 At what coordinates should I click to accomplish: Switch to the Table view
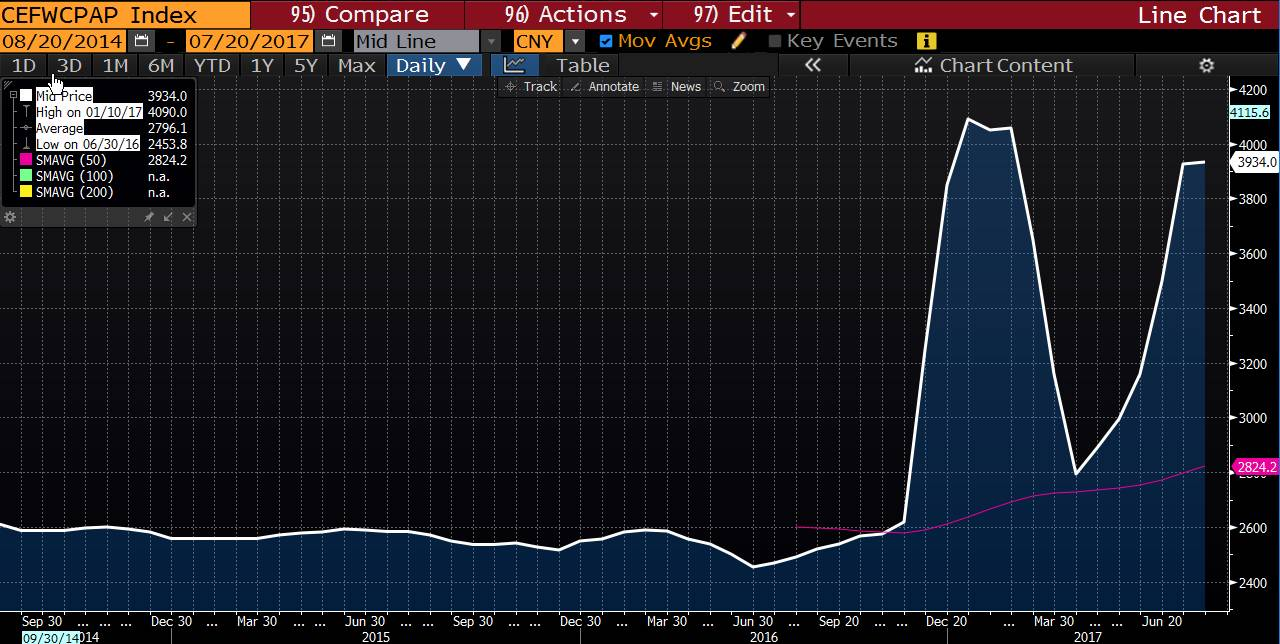click(582, 65)
